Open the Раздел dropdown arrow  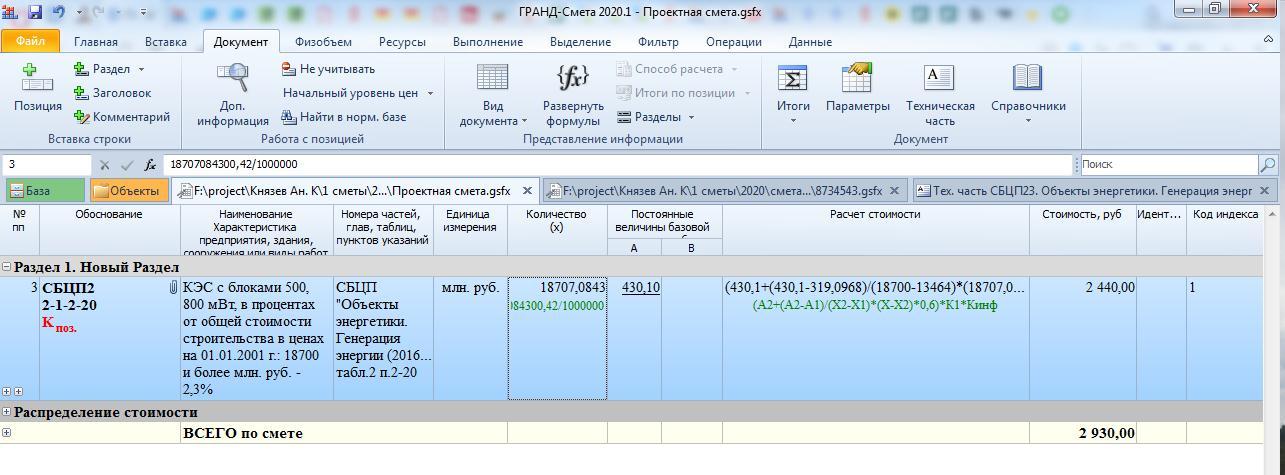click(141, 69)
